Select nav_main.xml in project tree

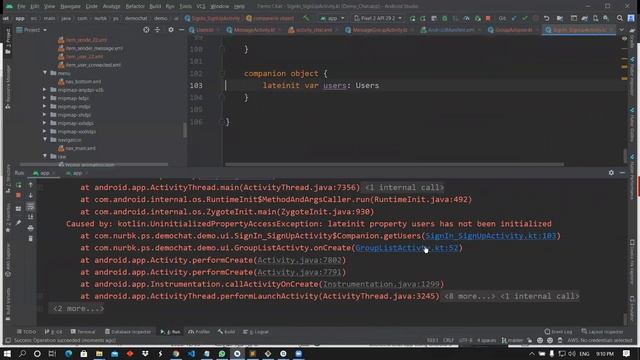coord(76,148)
